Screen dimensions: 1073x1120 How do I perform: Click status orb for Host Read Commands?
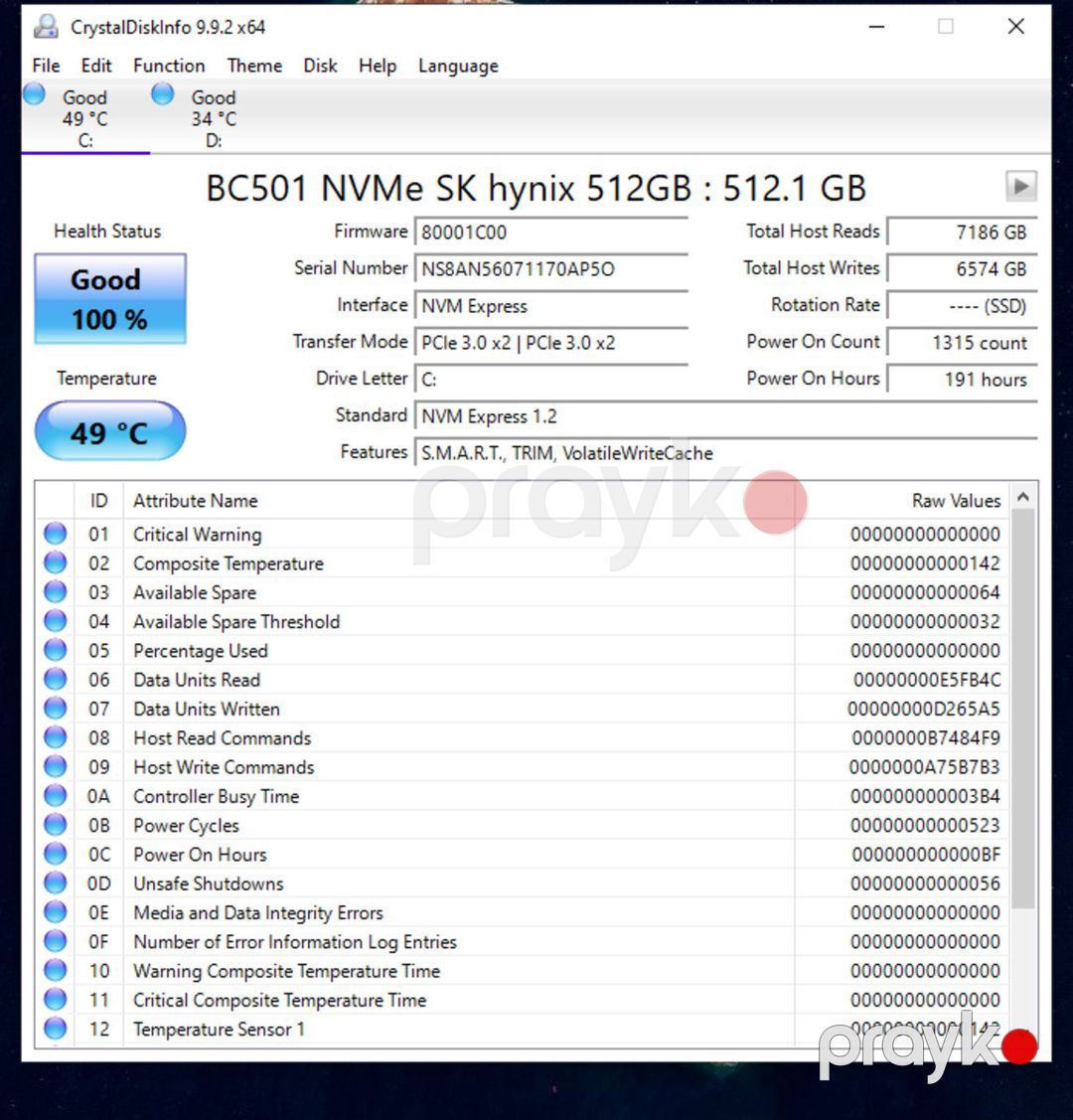[55, 737]
